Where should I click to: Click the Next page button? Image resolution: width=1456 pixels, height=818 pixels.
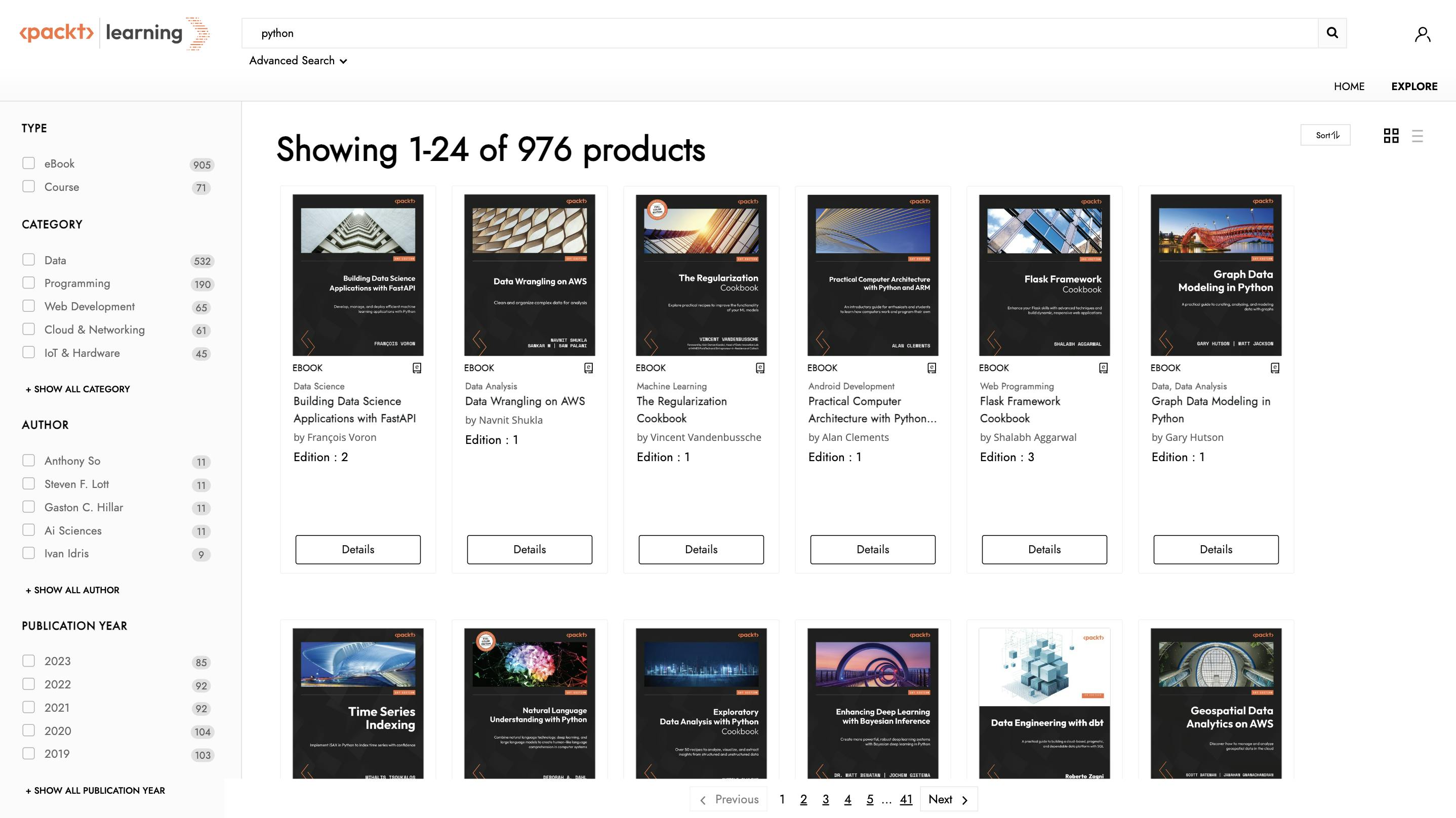[x=948, y=799]
